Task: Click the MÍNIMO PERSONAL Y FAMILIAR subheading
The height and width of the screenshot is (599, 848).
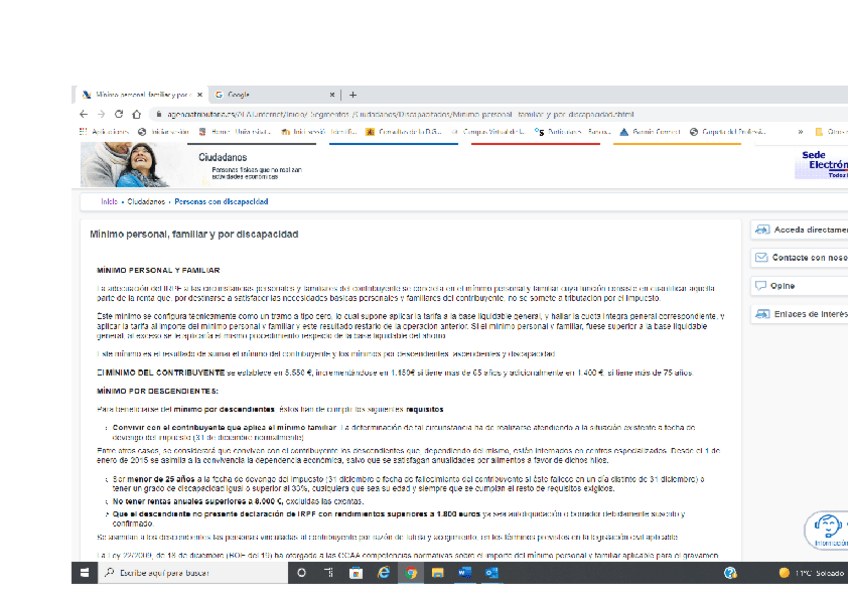Action: [x=158, y=270]
